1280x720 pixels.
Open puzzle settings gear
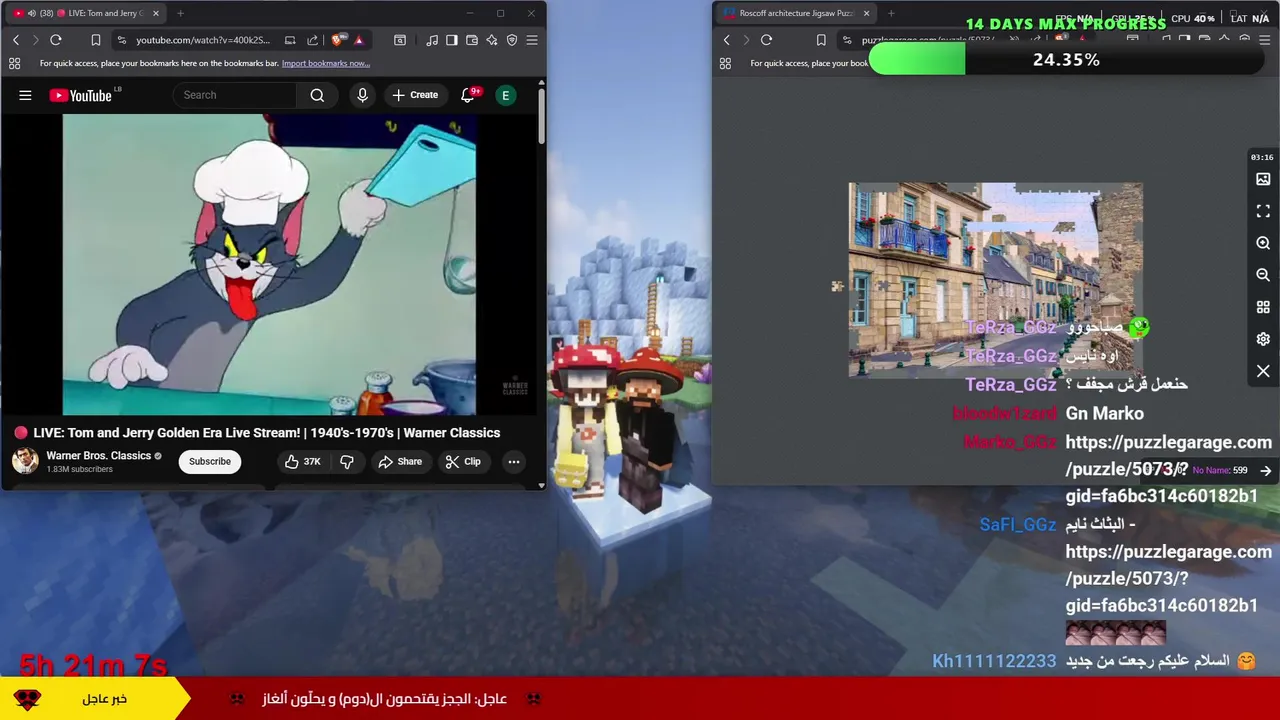pyautogui.click(x=1263, y=339)
